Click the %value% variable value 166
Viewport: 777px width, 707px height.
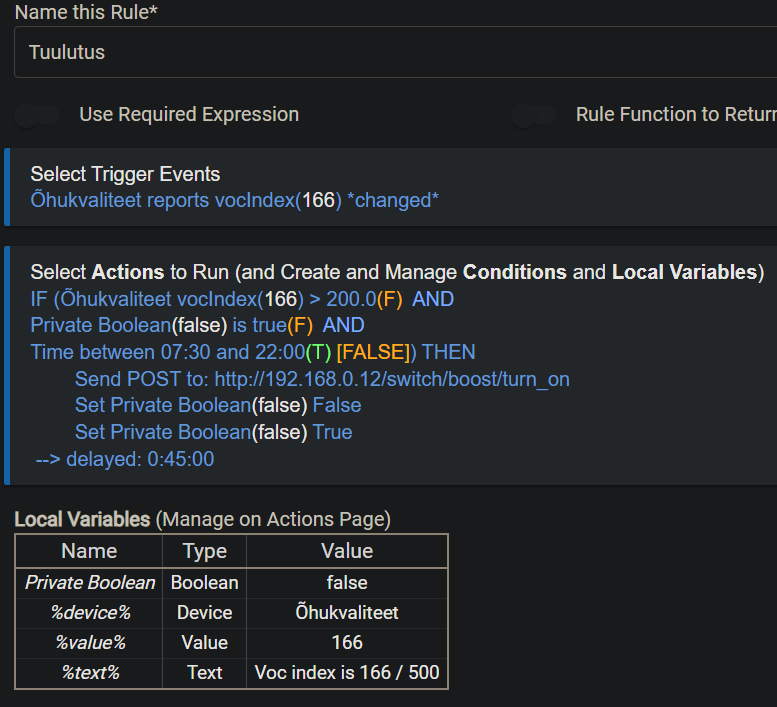[x=347, y=642]
